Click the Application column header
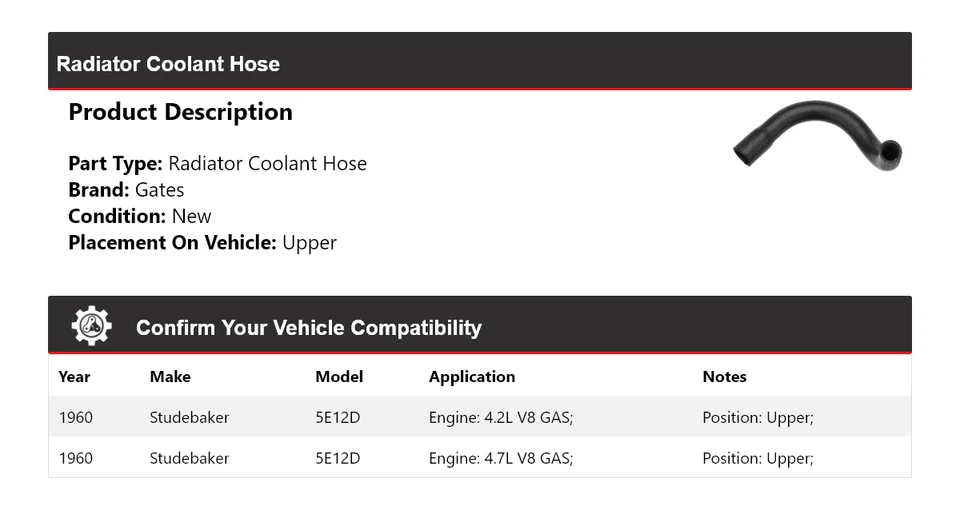The image size is (960, 510). (472, 377)
